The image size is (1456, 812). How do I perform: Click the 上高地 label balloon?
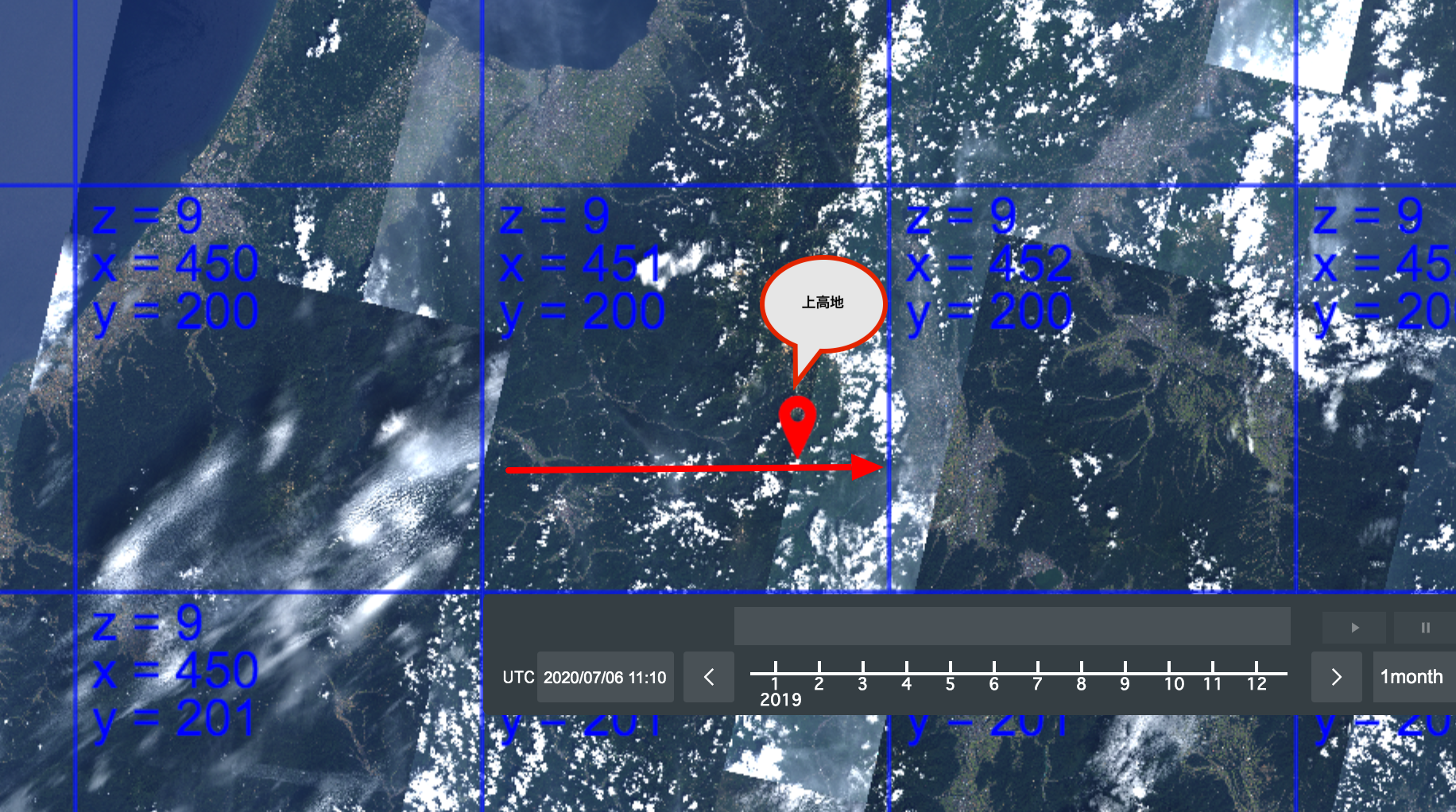coord(823,304)
